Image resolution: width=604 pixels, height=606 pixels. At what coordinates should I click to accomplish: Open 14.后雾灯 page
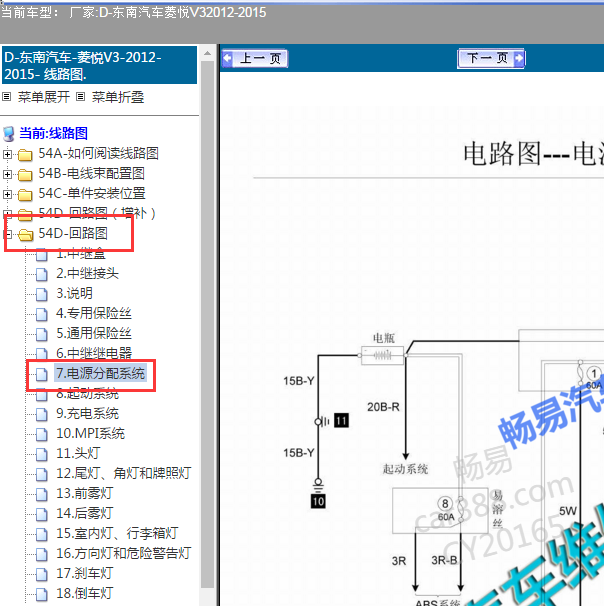click(x=85, y=513)
